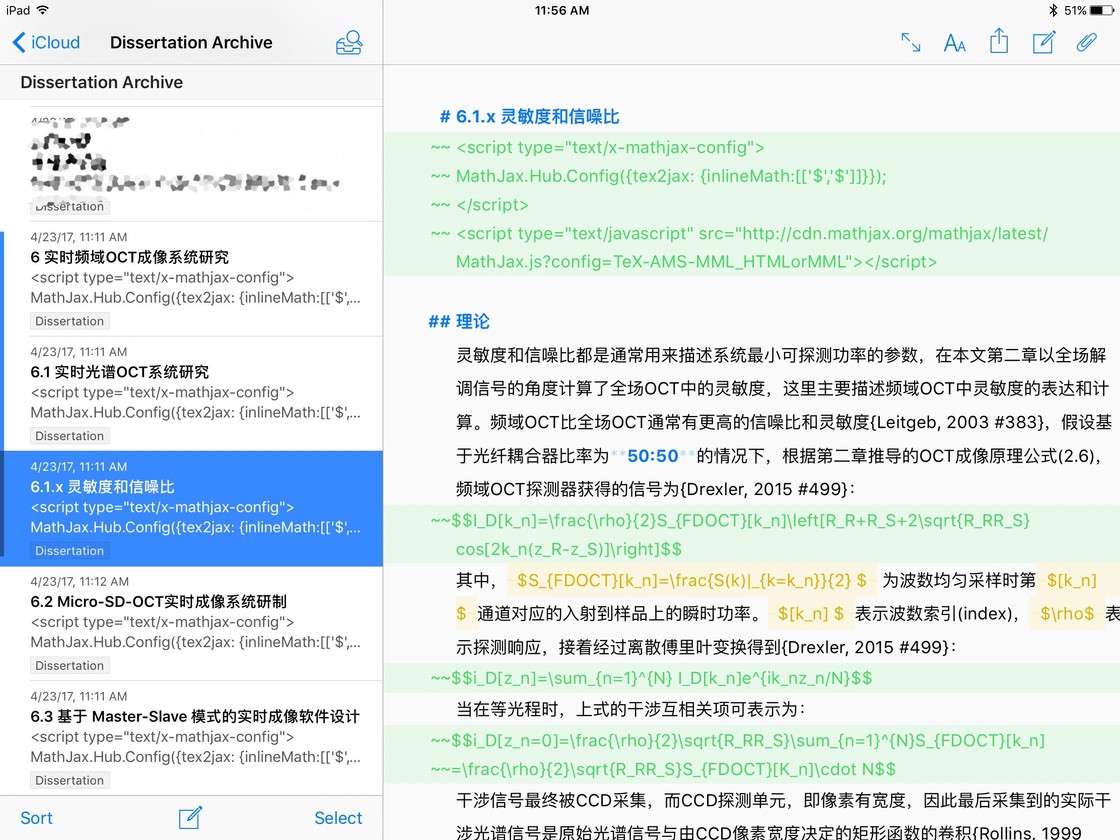The width and height of the screenshot is (1120, 840).
Task: Tap the 4/23/17, 11:12 AM timestamp
Action: point(79,581)
